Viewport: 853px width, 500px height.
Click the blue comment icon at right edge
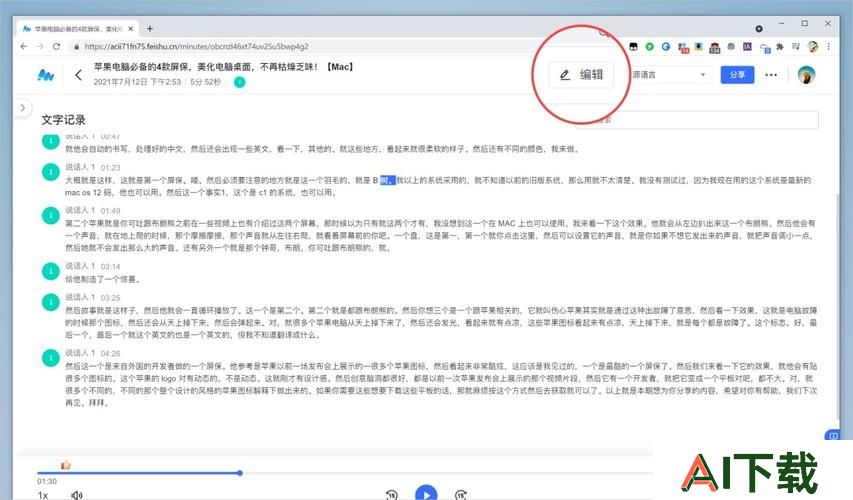click(x=832, y=435)
